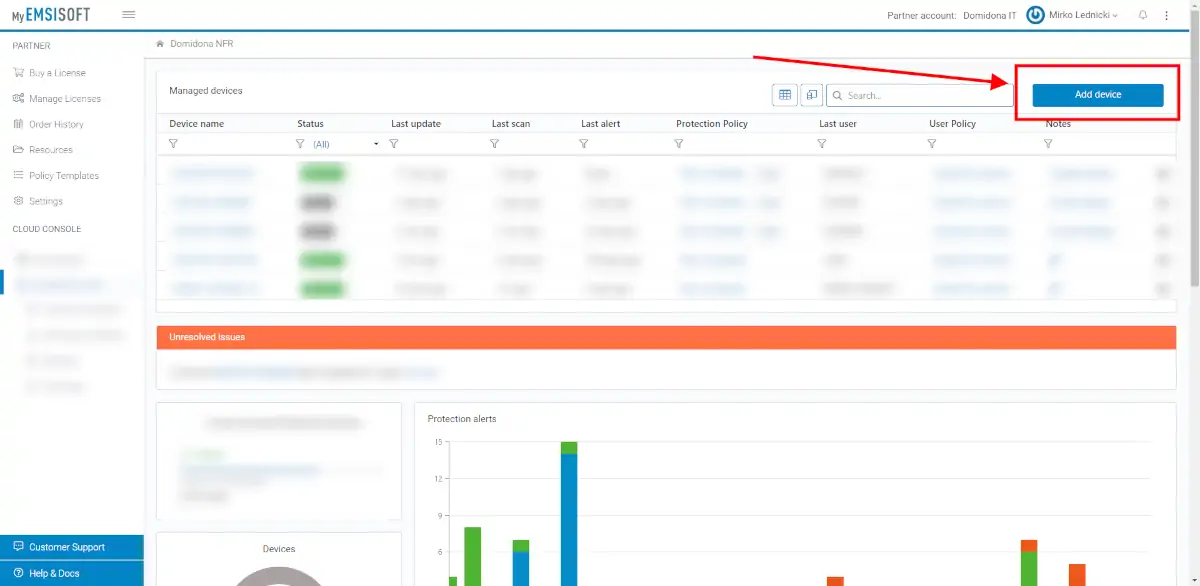
Task: Click the filter icon under Protection Policy
Action: click(x=679, y=144)
